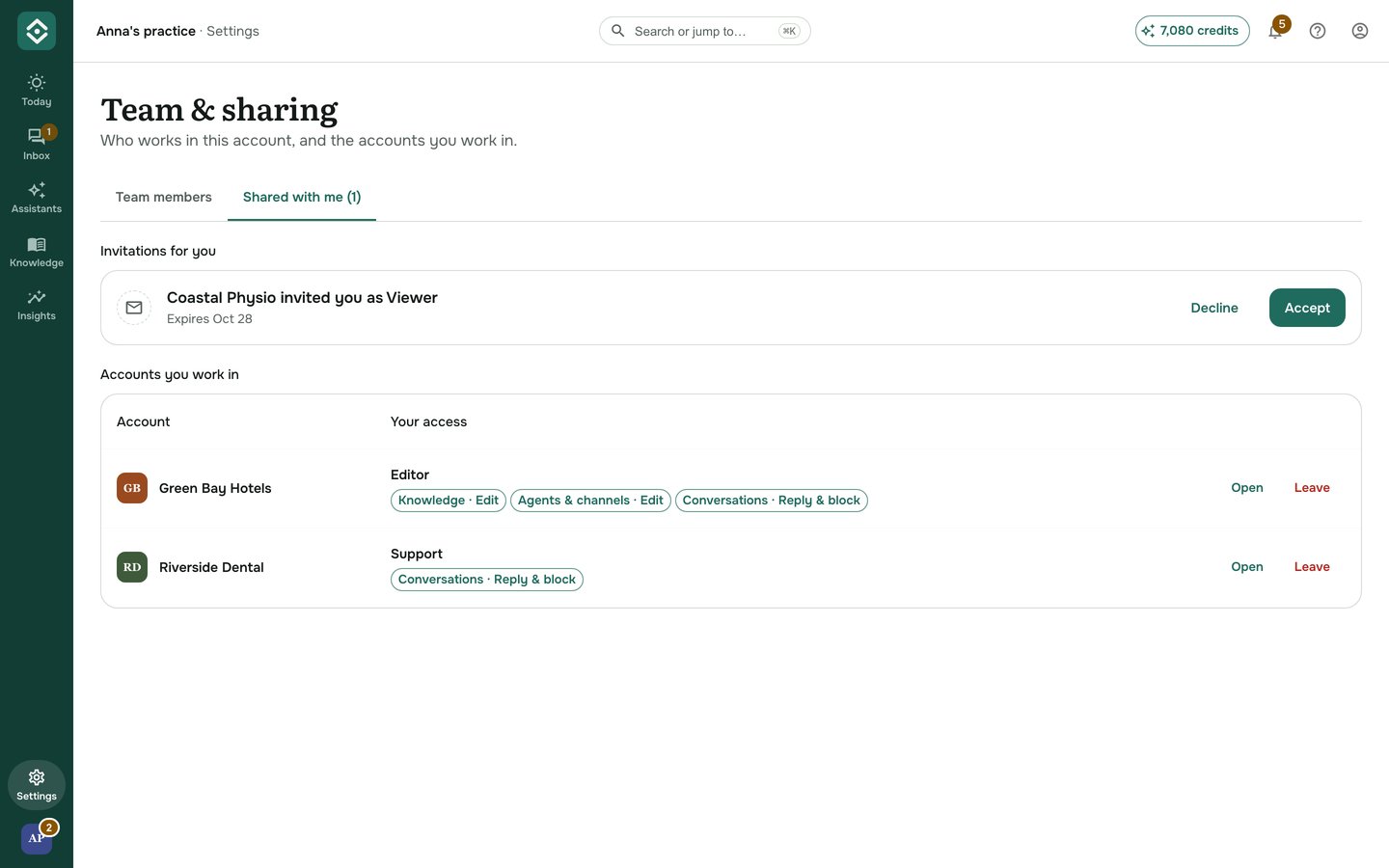
Task: Open the 7,080 credits badge
Action: (1192, 31)
